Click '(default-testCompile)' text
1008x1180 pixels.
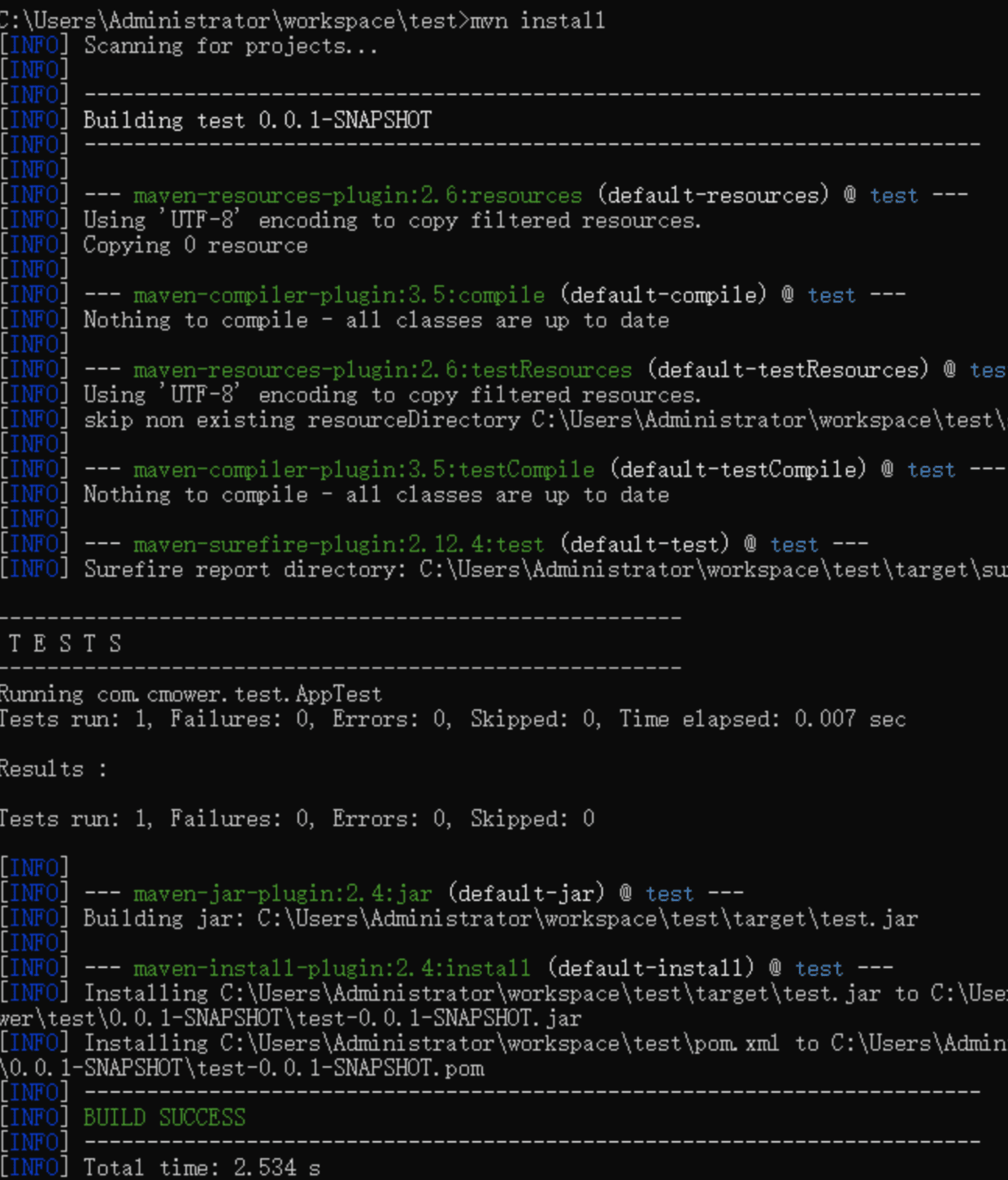pyautogui.click(x=738, y=469)
